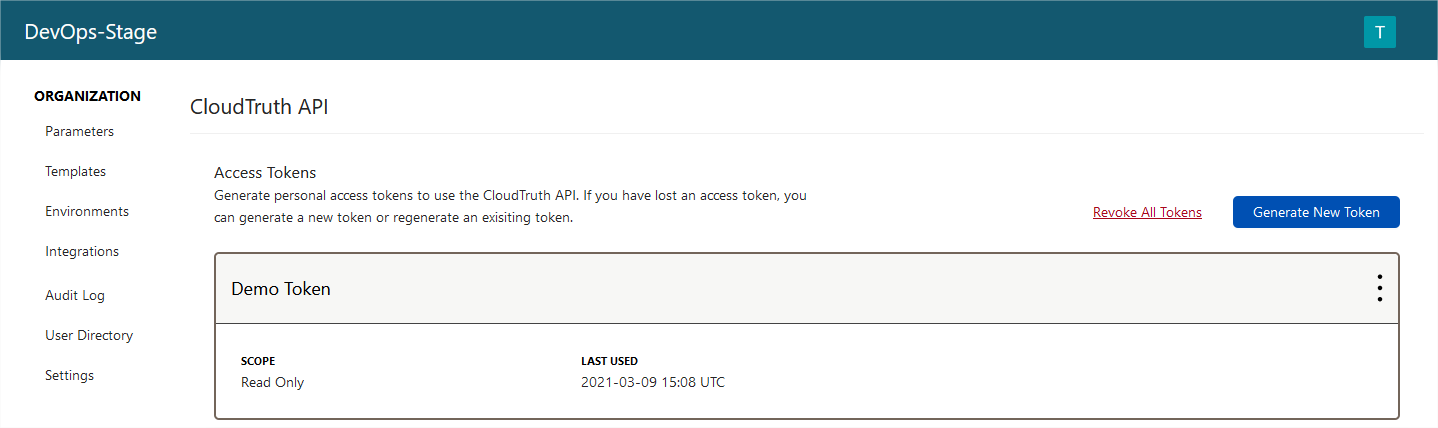View the Audit Log page

tap(75, 295)
